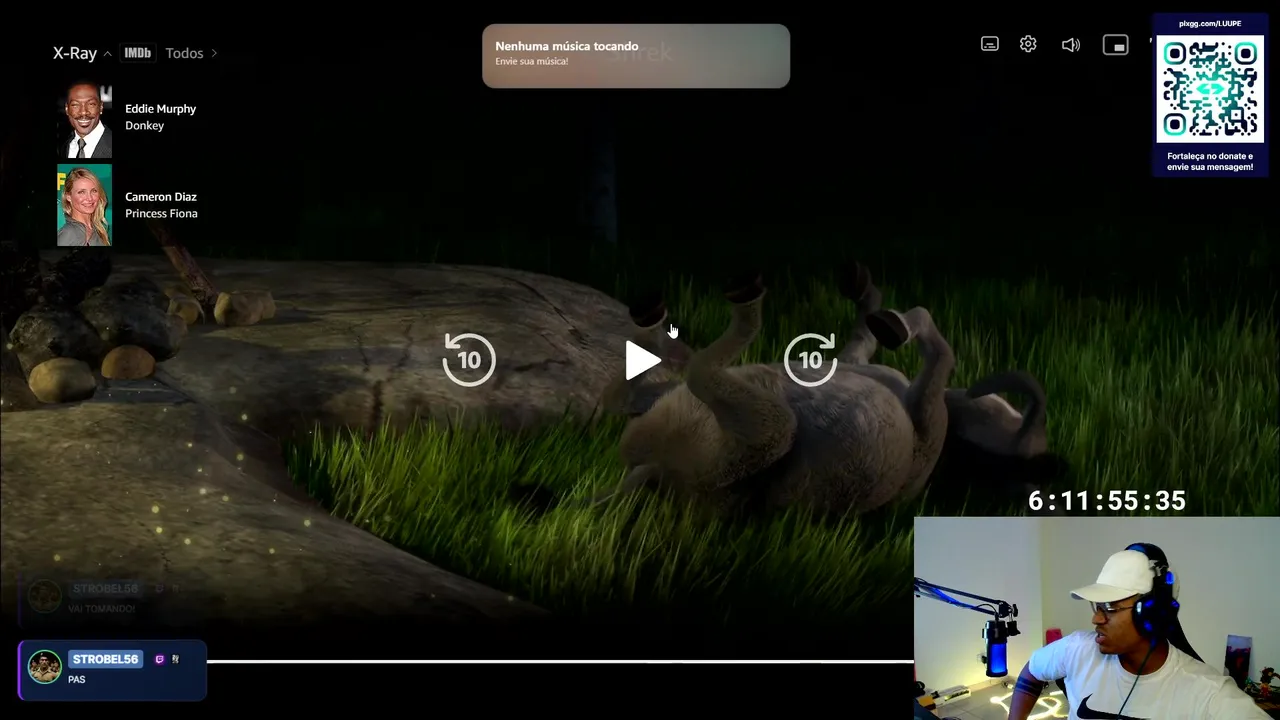Click the 'Envie sua música!' text

pyautogui.click(x=531, y=62)
